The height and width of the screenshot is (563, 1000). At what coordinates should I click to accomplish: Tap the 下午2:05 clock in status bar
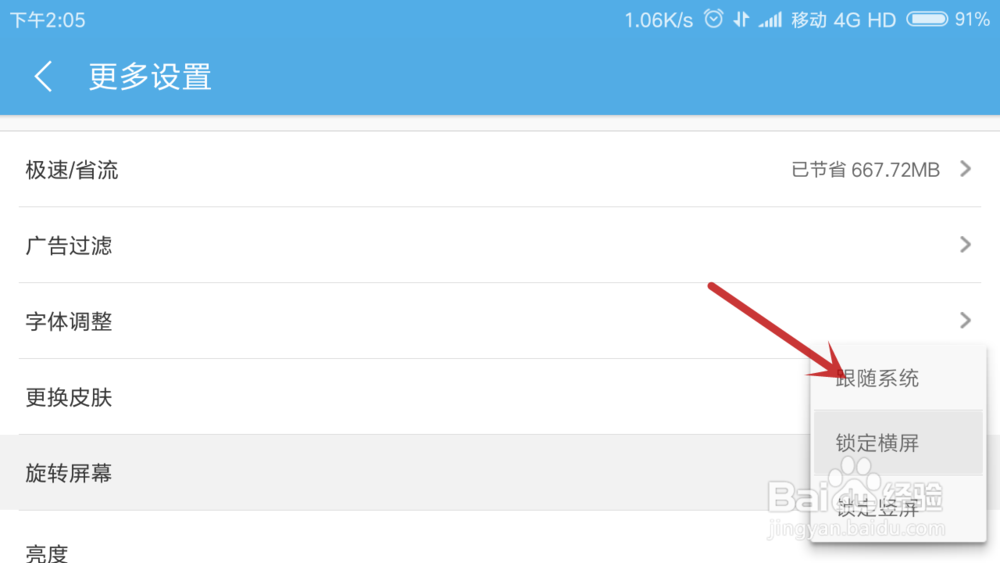coord(47,20)
